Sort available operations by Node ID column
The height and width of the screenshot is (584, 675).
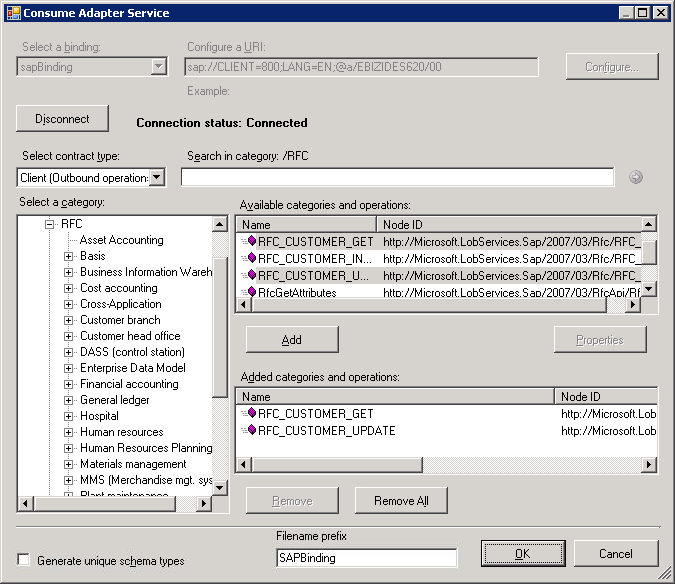coord(510,225)
